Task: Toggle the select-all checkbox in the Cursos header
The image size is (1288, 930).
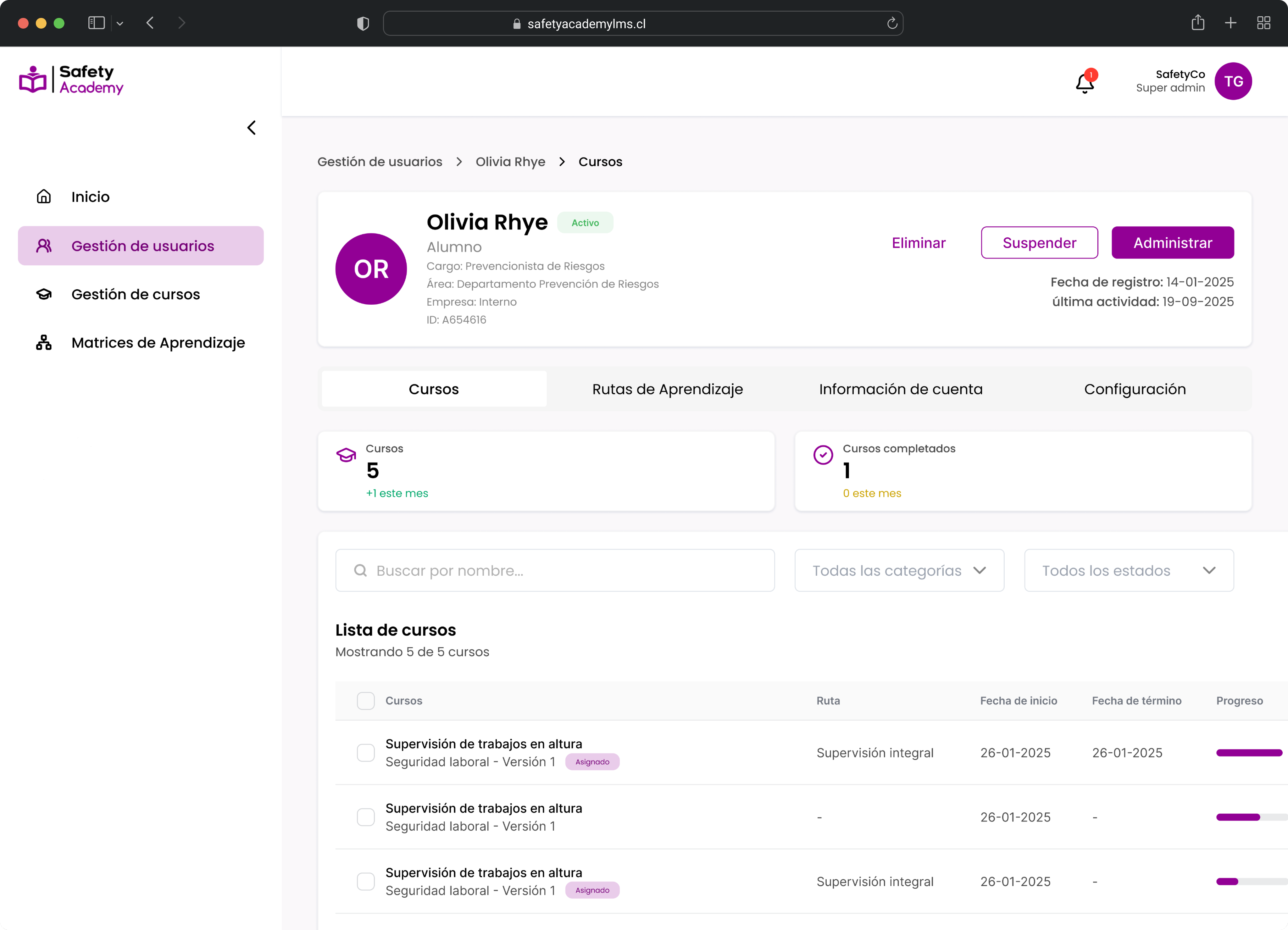Action: pyautogui.click(x=366, y=700)
